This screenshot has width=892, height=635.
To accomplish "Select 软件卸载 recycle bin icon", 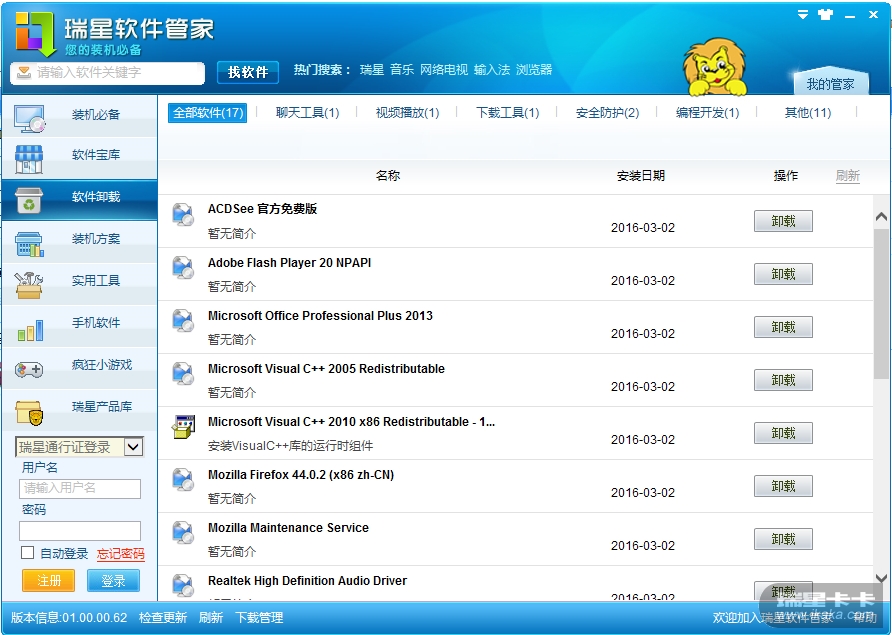I will tap(29, 201).
